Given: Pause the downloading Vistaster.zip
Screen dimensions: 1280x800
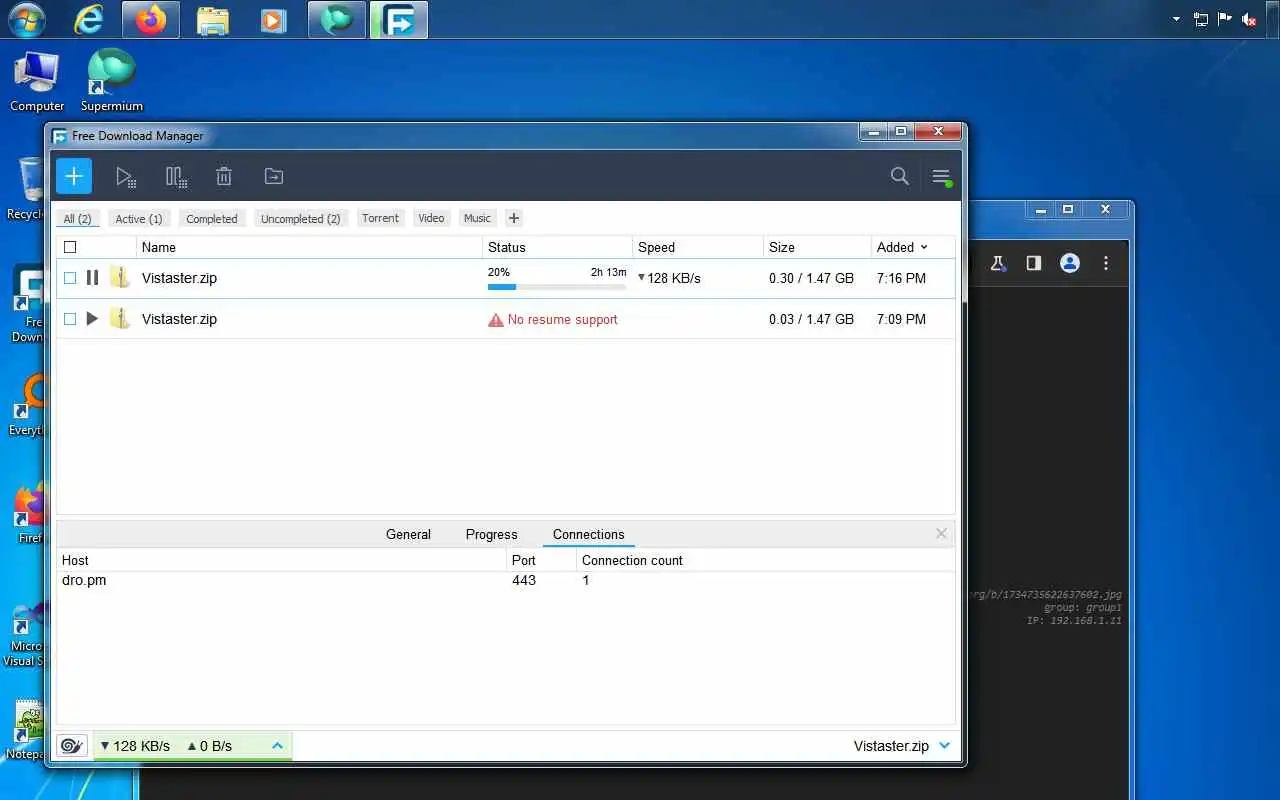Looking at the screenshot, I should pyautogui.click(x=92, y=278).
